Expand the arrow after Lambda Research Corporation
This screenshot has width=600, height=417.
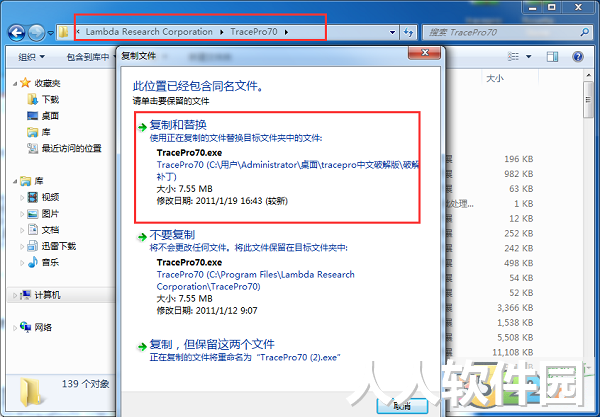point(222,32)
